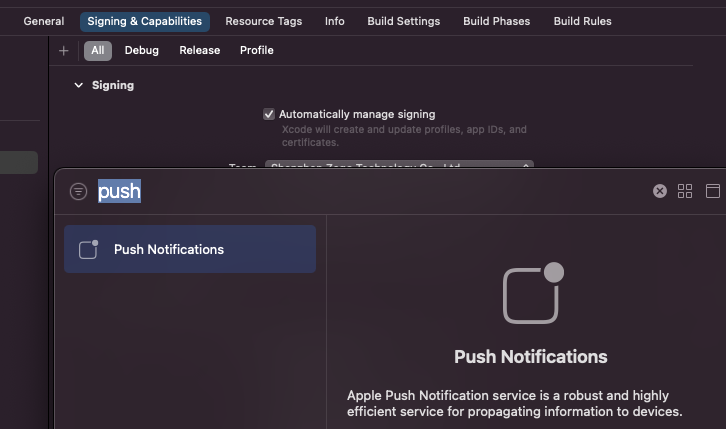This screenshot has width=726, height=429.
Task: Open the Info tab
Action: click(x=334, y=21)
